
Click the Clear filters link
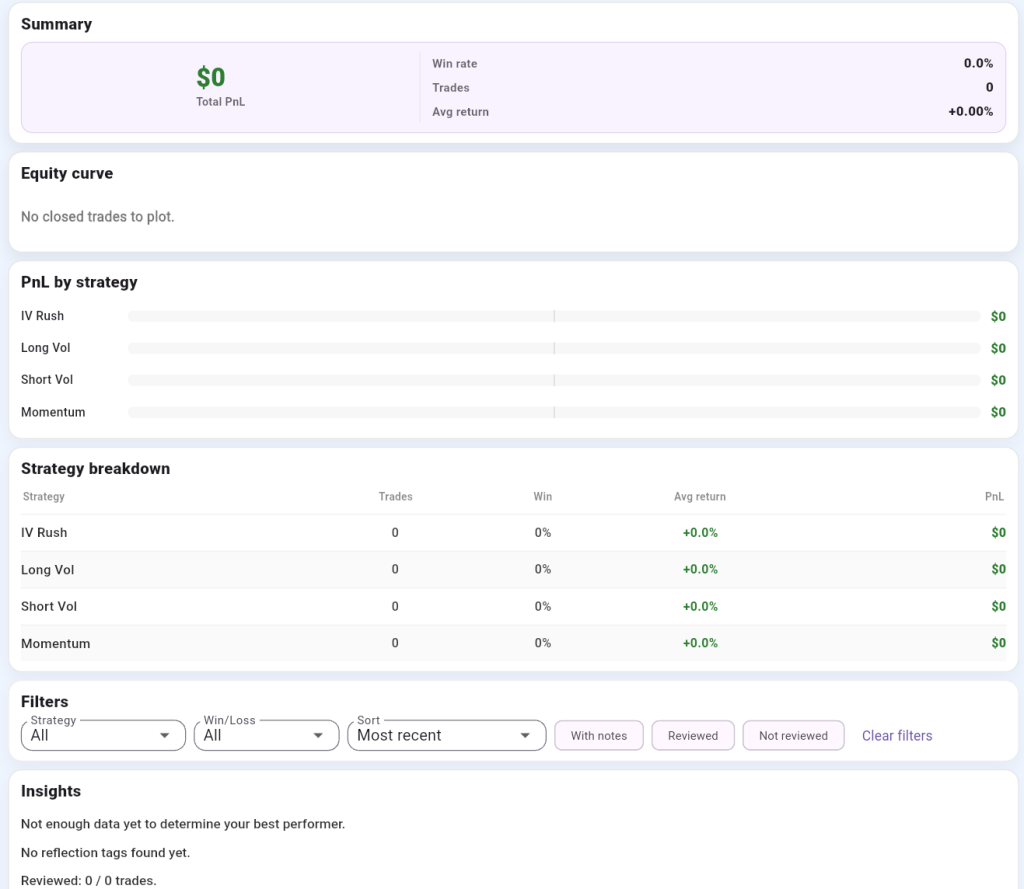tap(897, 735)
